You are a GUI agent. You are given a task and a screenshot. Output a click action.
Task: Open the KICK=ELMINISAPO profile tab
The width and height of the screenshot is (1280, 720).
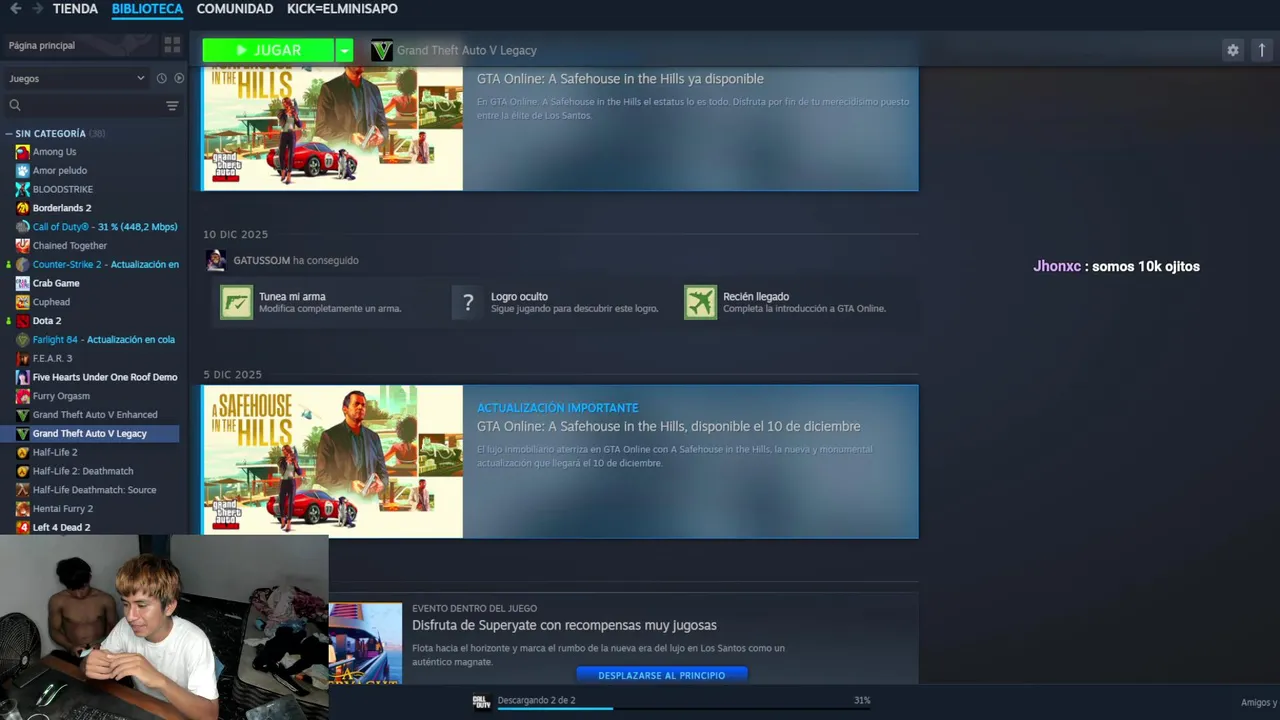pos(342,9)
